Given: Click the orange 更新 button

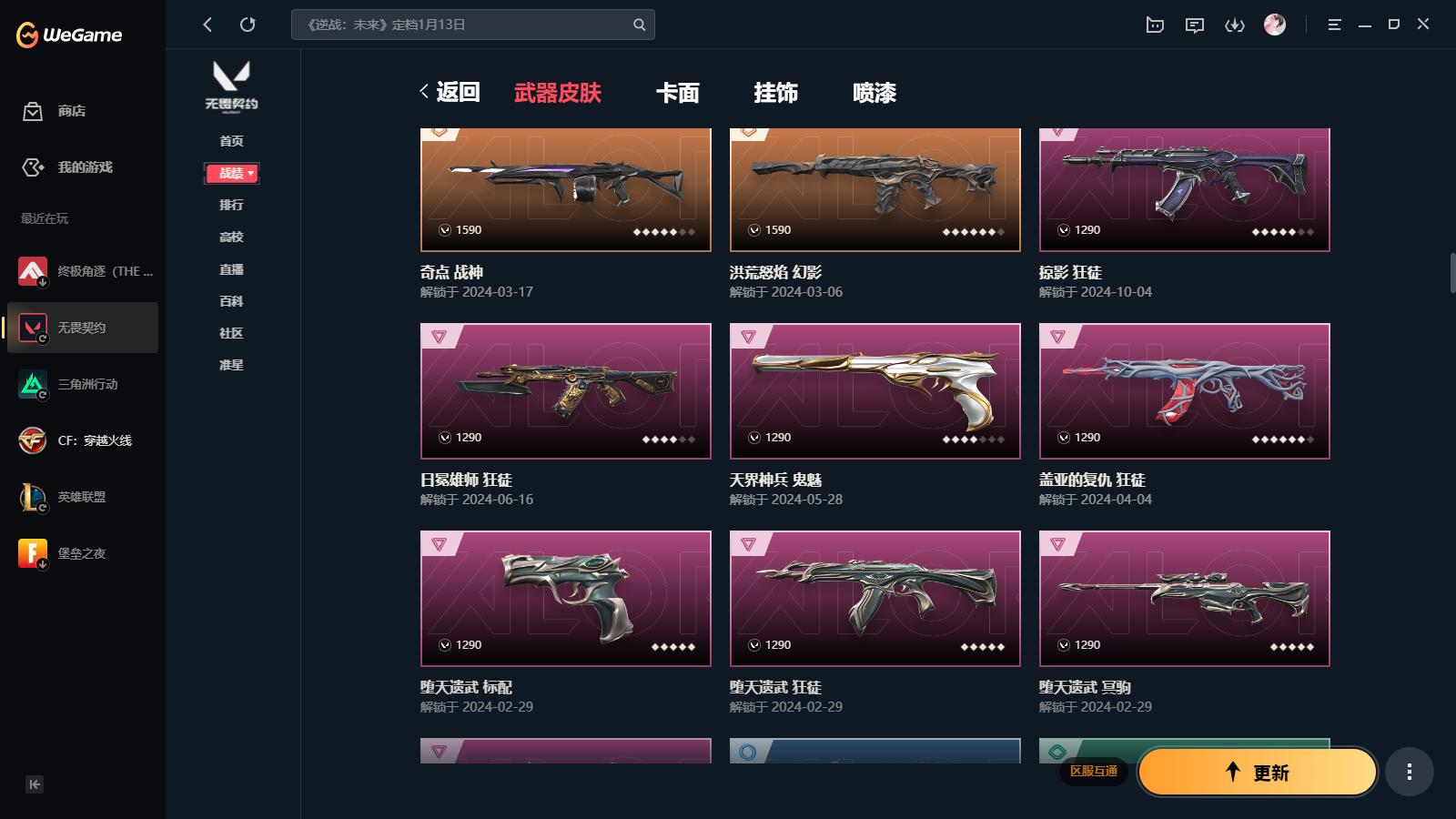Looking at the screenshot, I should coord(1258,772).
